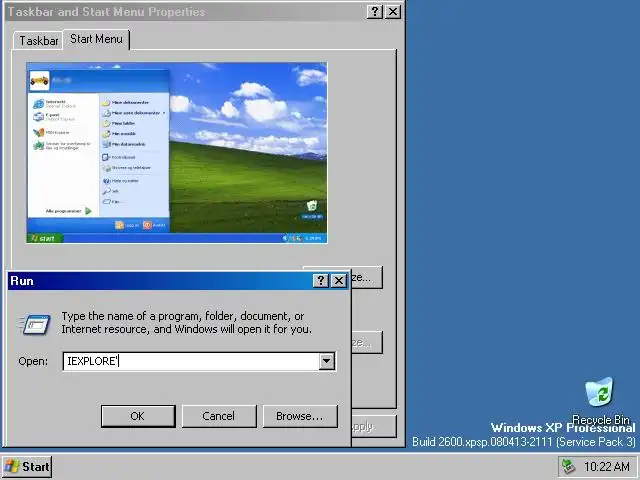The image size is (640, 480).
Task: Click Taskbar Properties help question button
Action: point(375,12)
